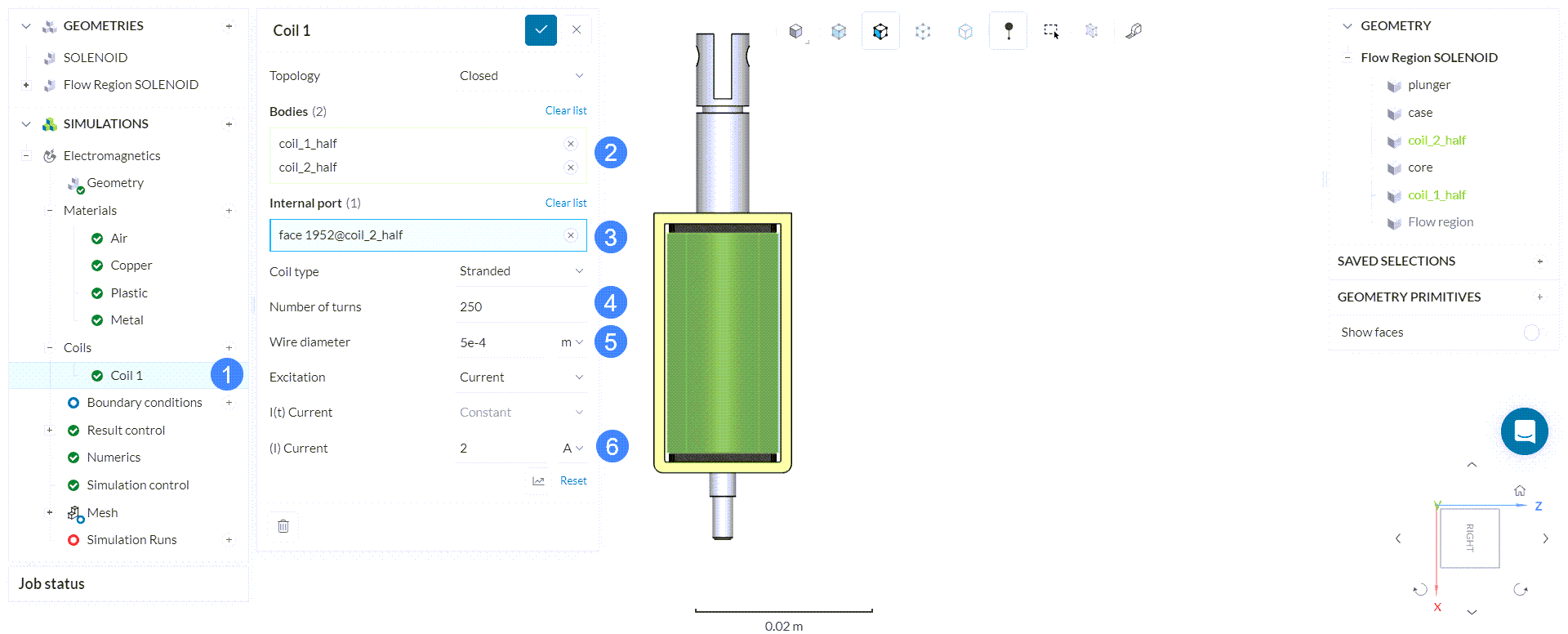
Task: Select Boundary conditions in the simulation tree
Action: (x=144, y=403)
